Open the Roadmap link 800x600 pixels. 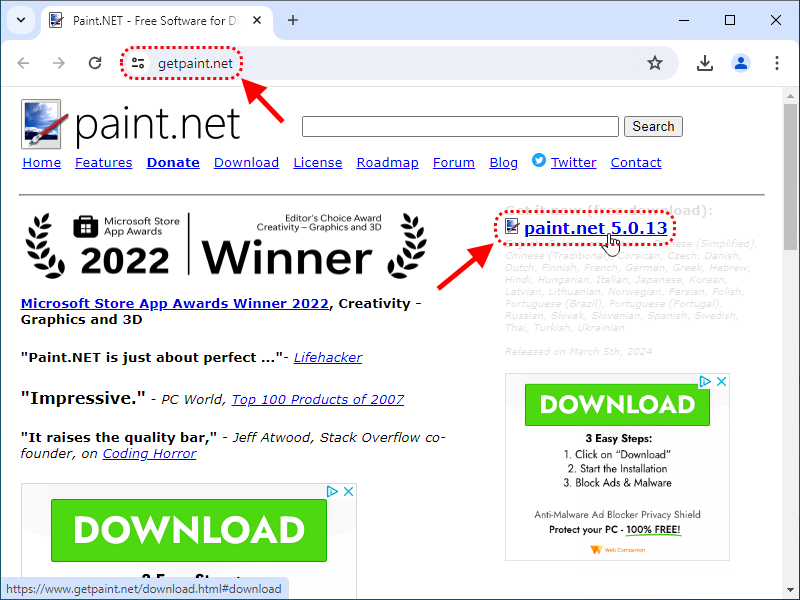388,163
